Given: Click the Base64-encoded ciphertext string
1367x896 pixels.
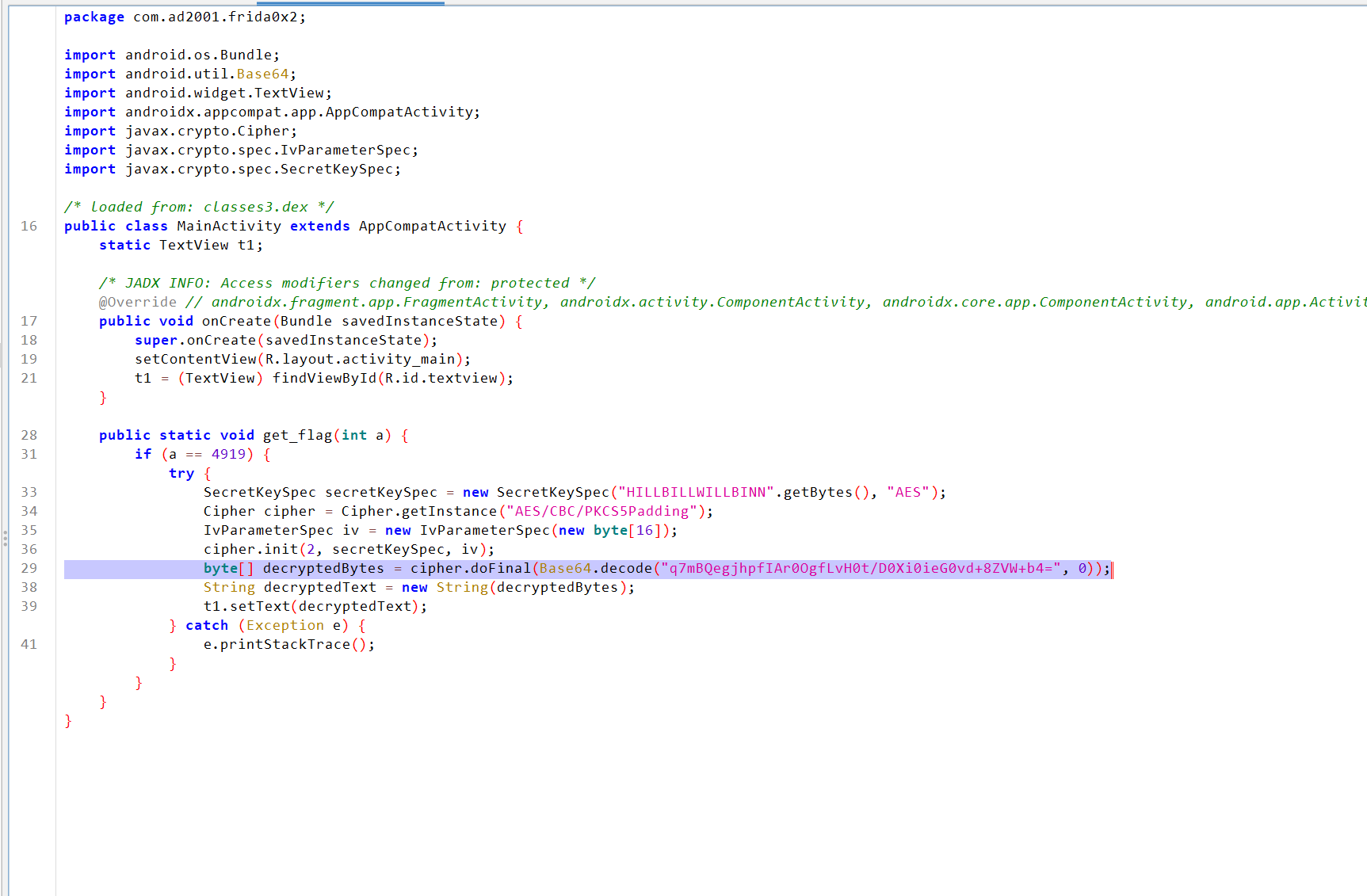Looking at the screenshot, I should click(861, 568).
